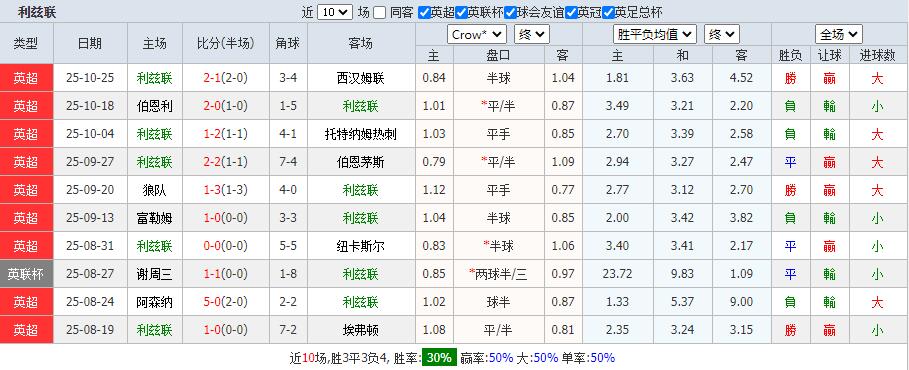Uncheck the 英超 league filter checkbox
Image resolution: width=909 pixels, height=370 pixels.
pyautogui.click(x=424, y=12)
